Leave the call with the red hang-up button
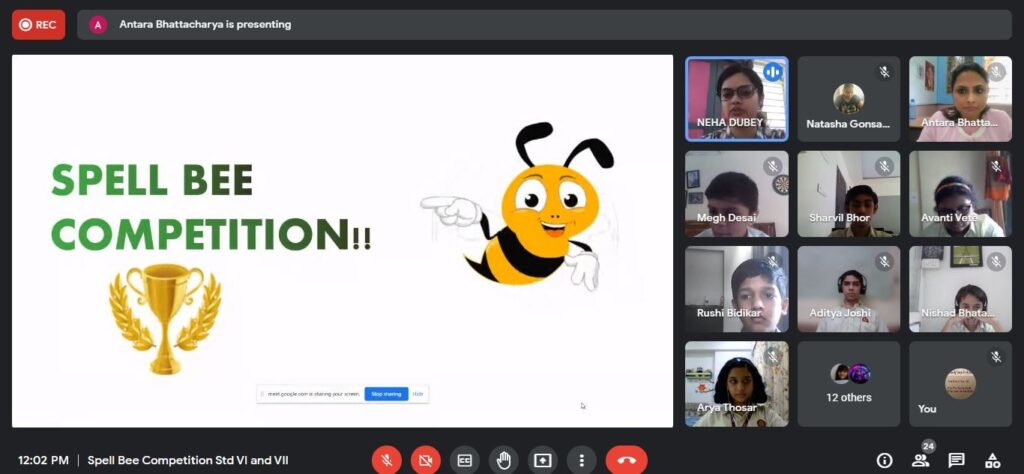Viewport: 1024px width, 474px height. (627, 460)
